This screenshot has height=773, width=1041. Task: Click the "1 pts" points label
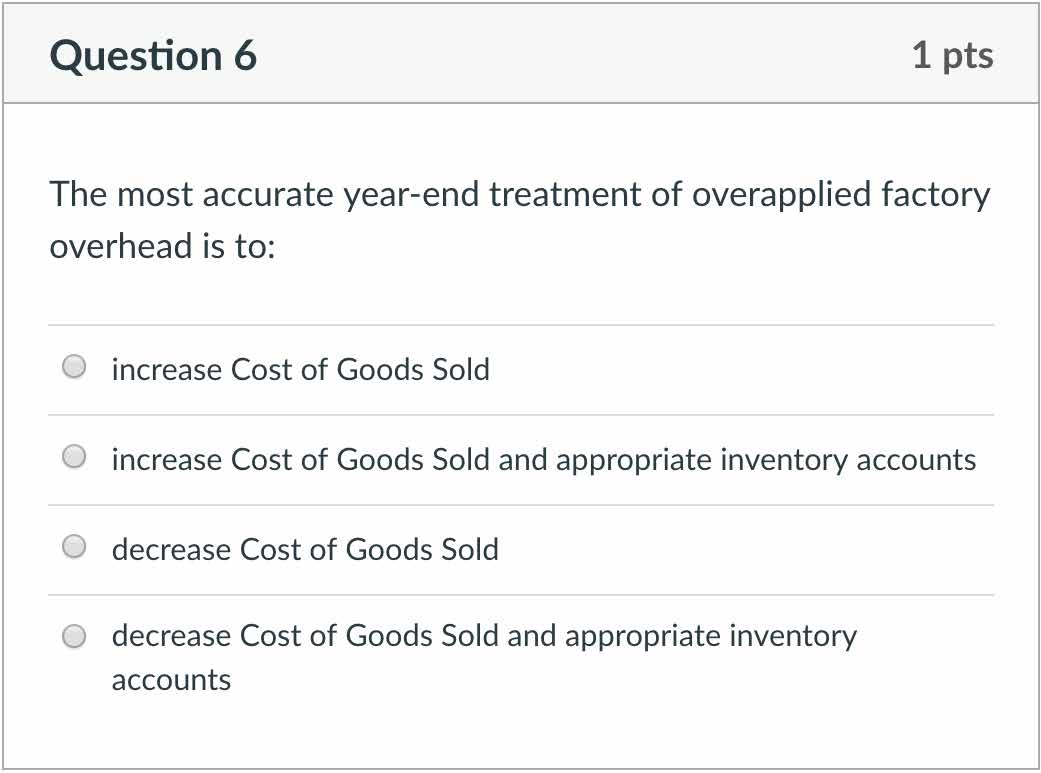952,56
